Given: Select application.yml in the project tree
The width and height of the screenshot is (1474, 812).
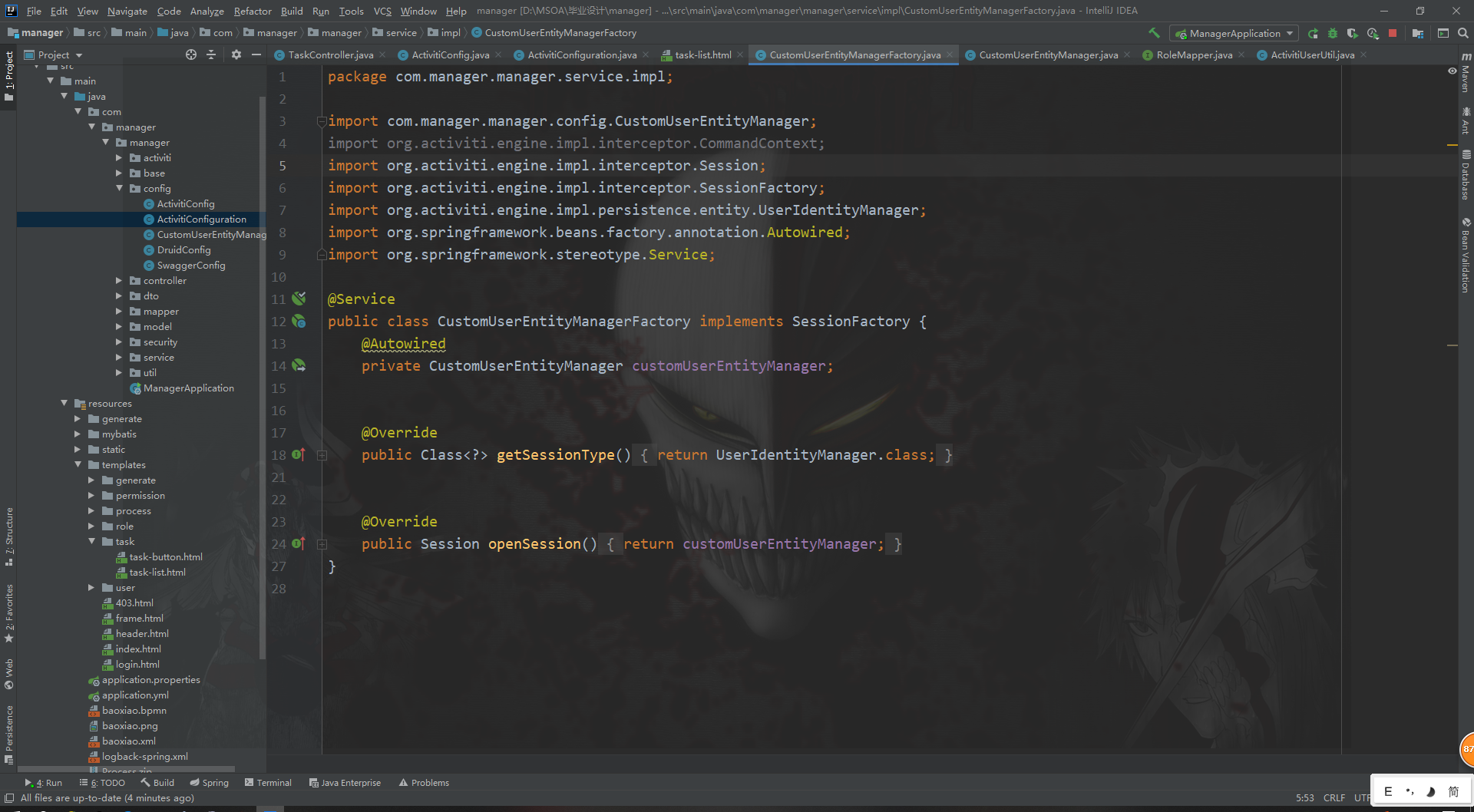Looking at the screenshot, I should click(x=135, y=695).
